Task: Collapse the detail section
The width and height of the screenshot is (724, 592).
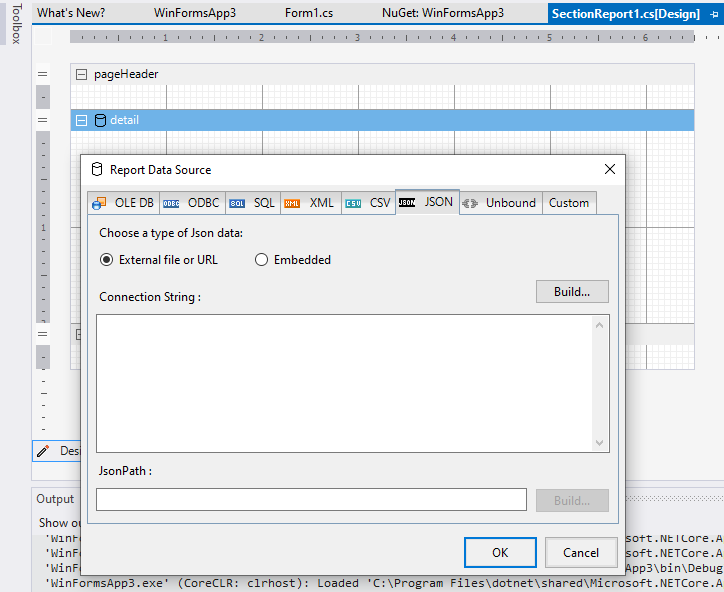Action: tap(82, 120)
